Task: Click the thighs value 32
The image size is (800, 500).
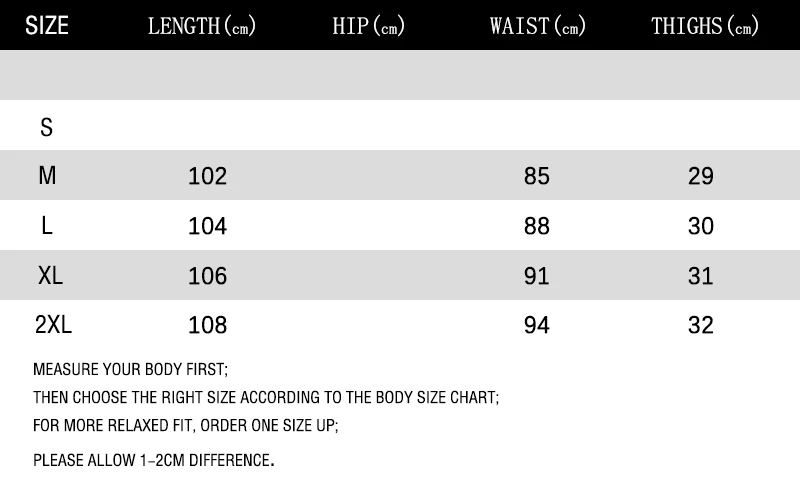Action: [x=701, y=325]
